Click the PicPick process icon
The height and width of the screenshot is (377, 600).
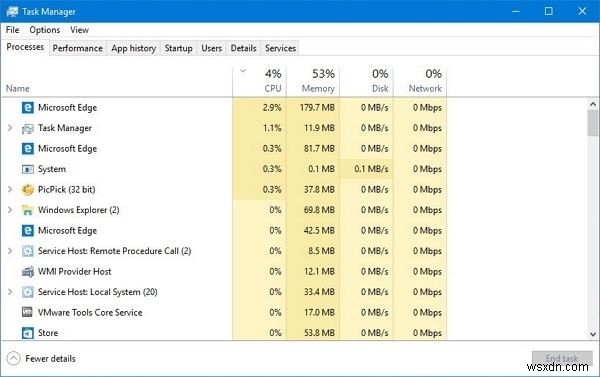pyautogui.click(x=28, y=189)
